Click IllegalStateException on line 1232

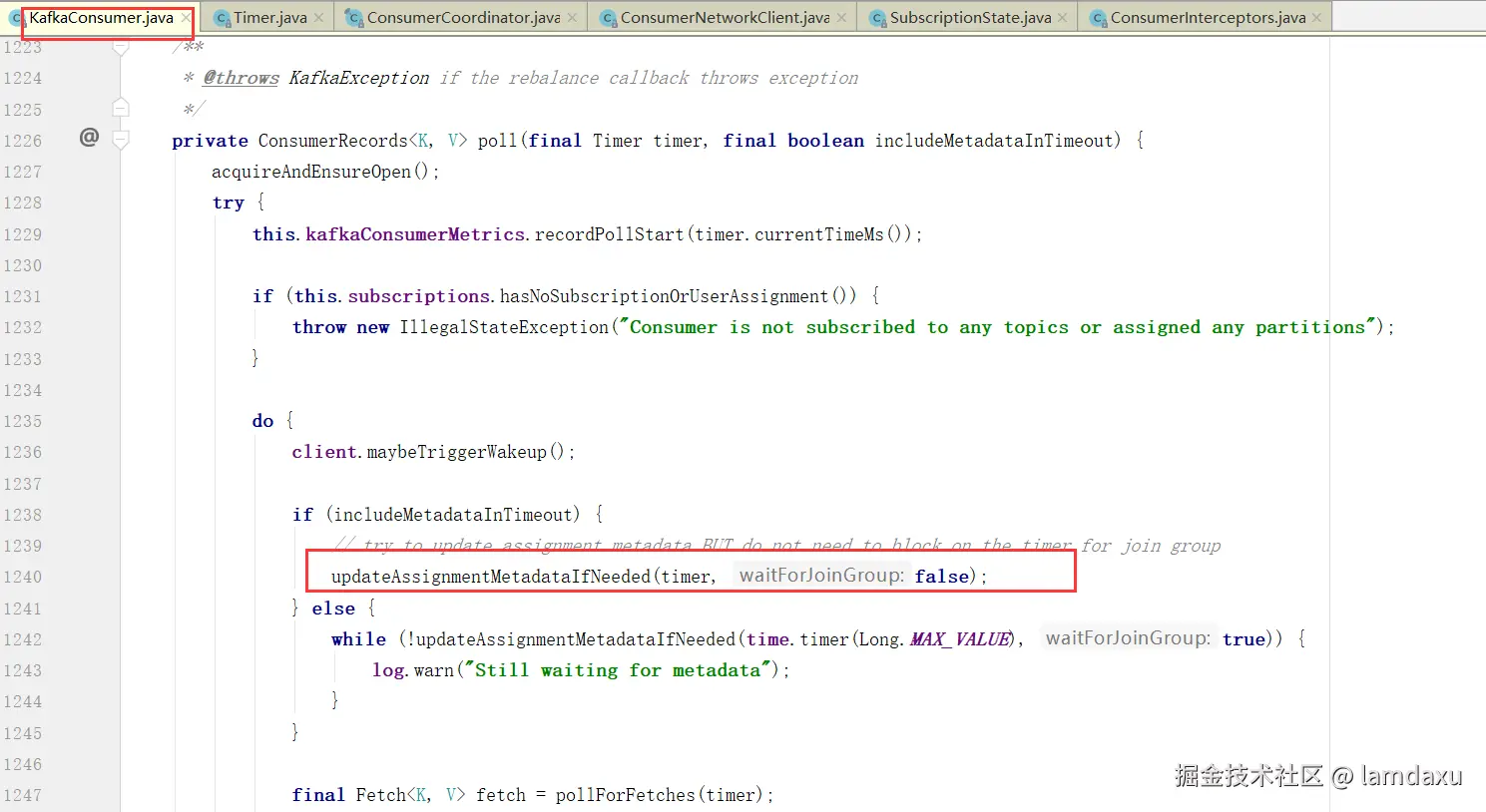(504, 327)
